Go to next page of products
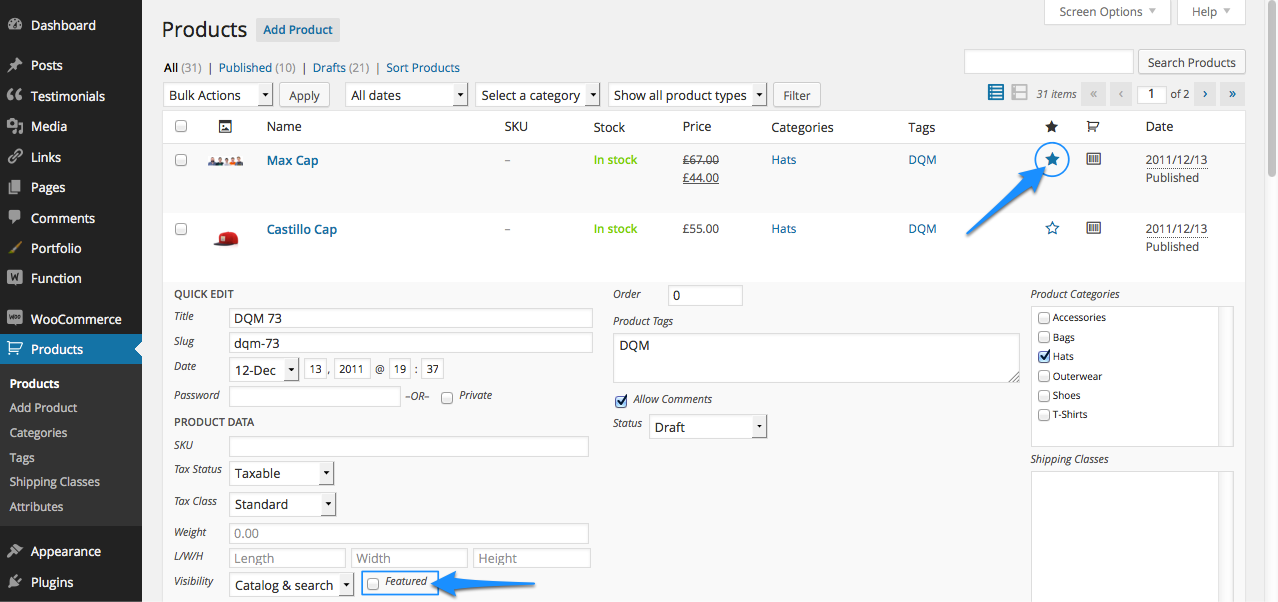This screenshot has height=602, width=1278. (1205, 94)
